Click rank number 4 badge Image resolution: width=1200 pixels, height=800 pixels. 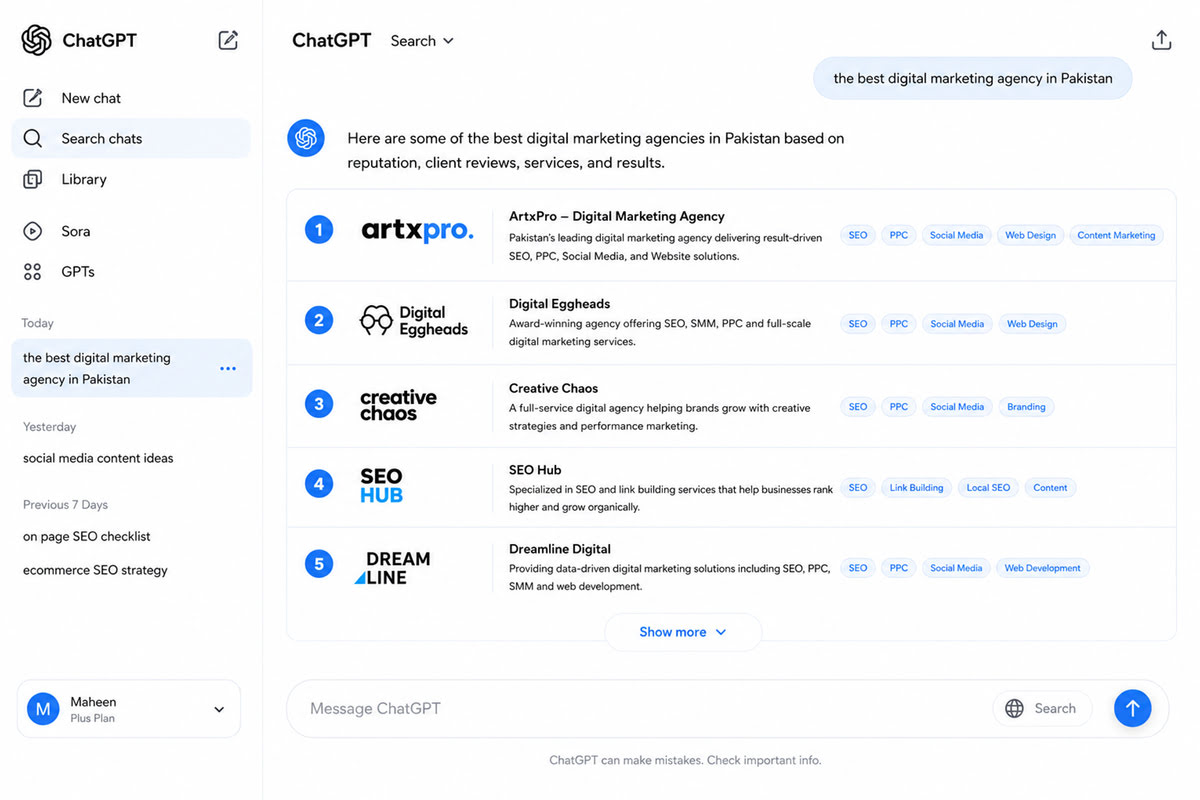[x=319, y=485]
